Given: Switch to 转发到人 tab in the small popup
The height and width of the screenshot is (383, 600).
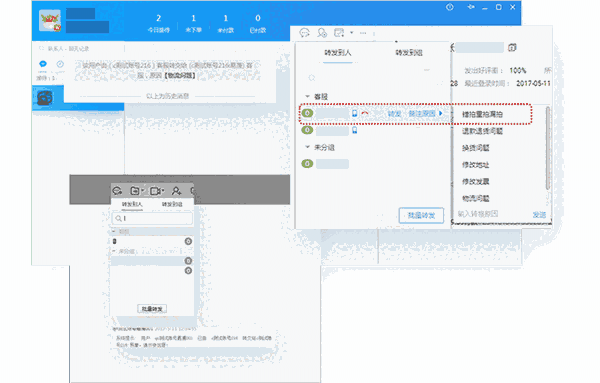Looking at the screenshot, I should [132, 204].
